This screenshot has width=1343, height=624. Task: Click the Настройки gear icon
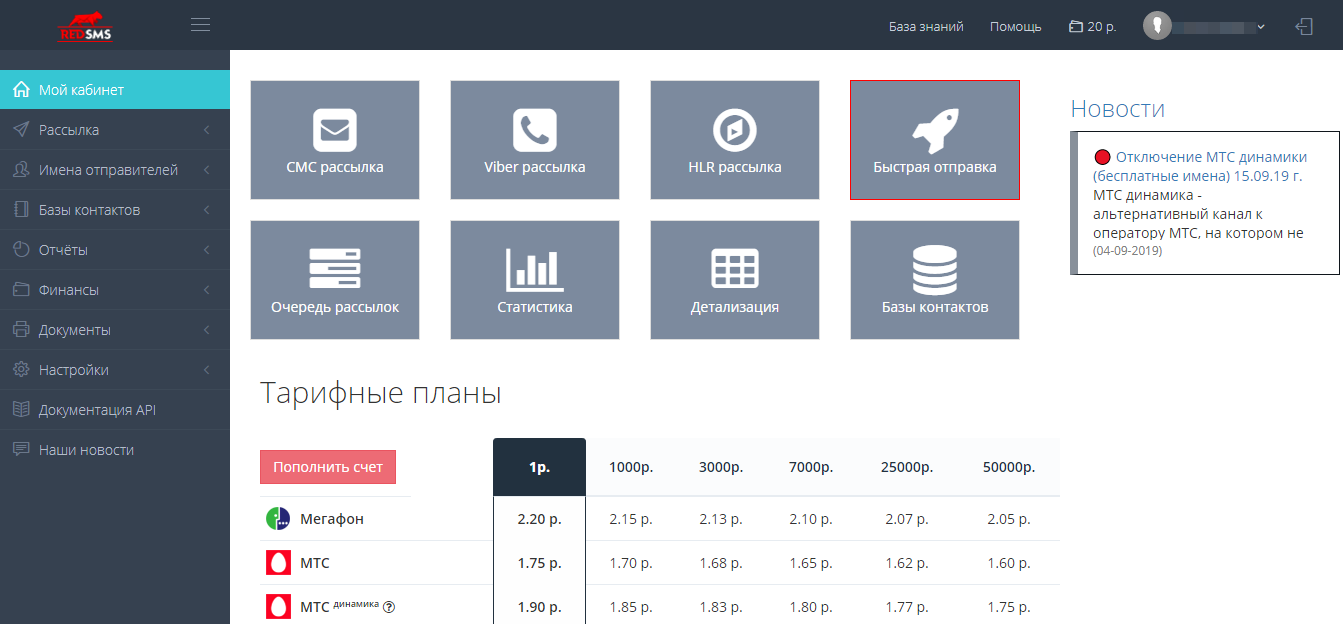tap(21, 370)
